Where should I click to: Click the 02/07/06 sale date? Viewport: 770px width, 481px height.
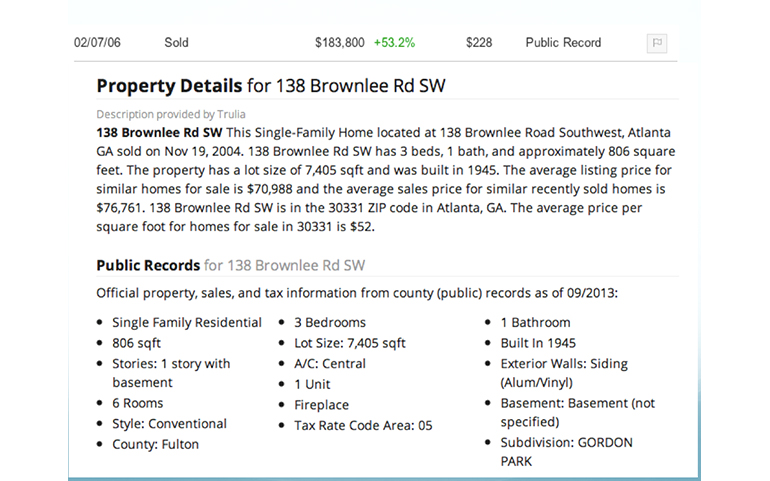tap(98, 43)
